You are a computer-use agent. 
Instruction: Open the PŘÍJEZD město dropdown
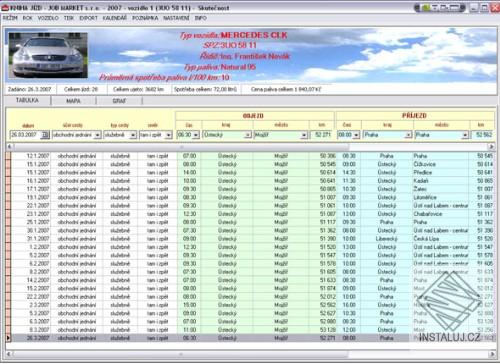[x=465, y=135]
